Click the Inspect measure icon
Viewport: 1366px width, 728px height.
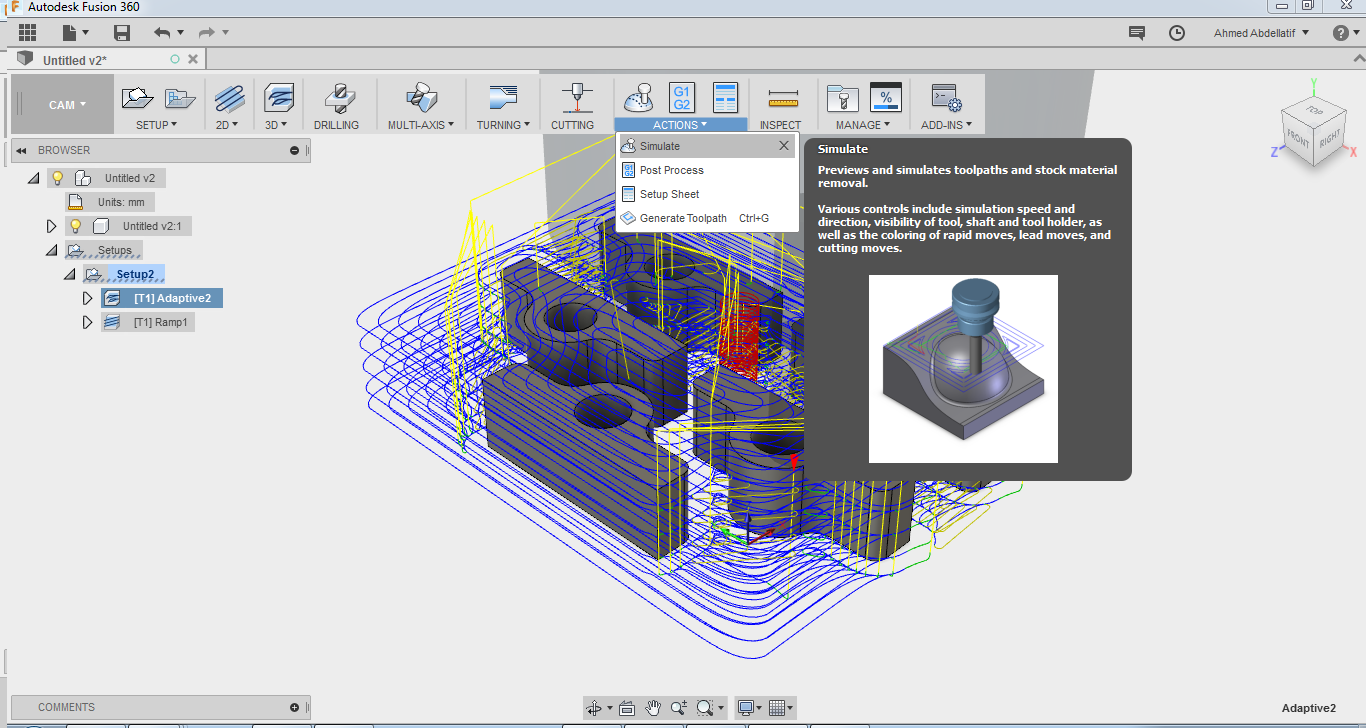[x=782, y=98]
